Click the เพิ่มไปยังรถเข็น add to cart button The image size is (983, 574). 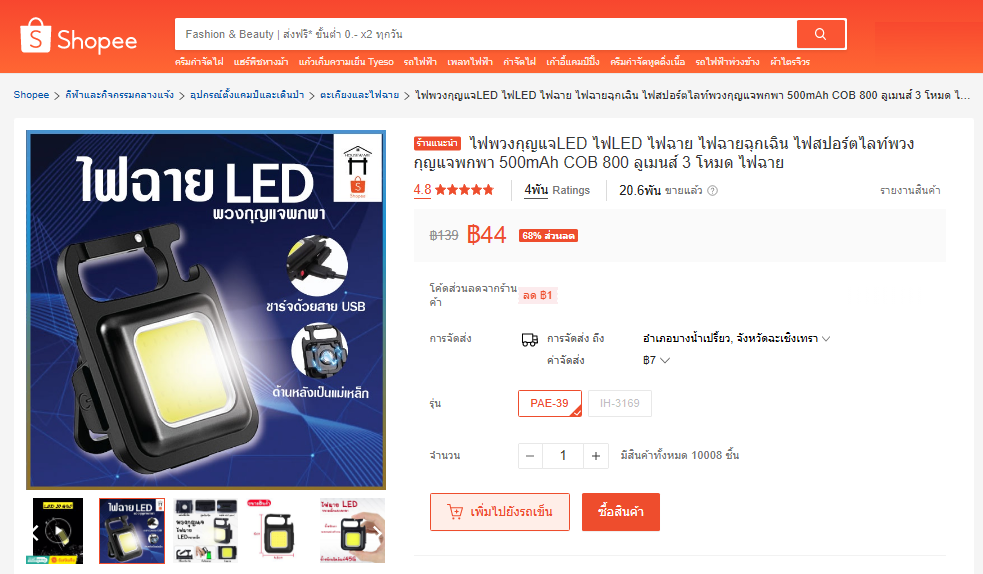click(x=500, y=512)
